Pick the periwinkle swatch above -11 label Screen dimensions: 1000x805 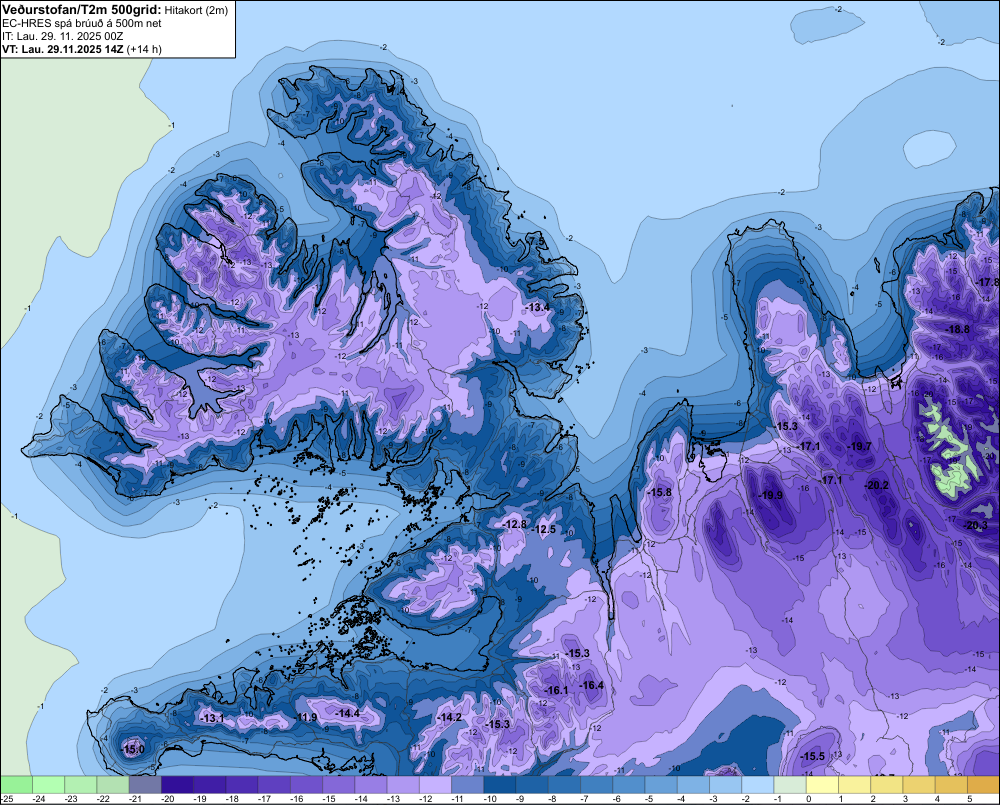click(x=467, y=784)
